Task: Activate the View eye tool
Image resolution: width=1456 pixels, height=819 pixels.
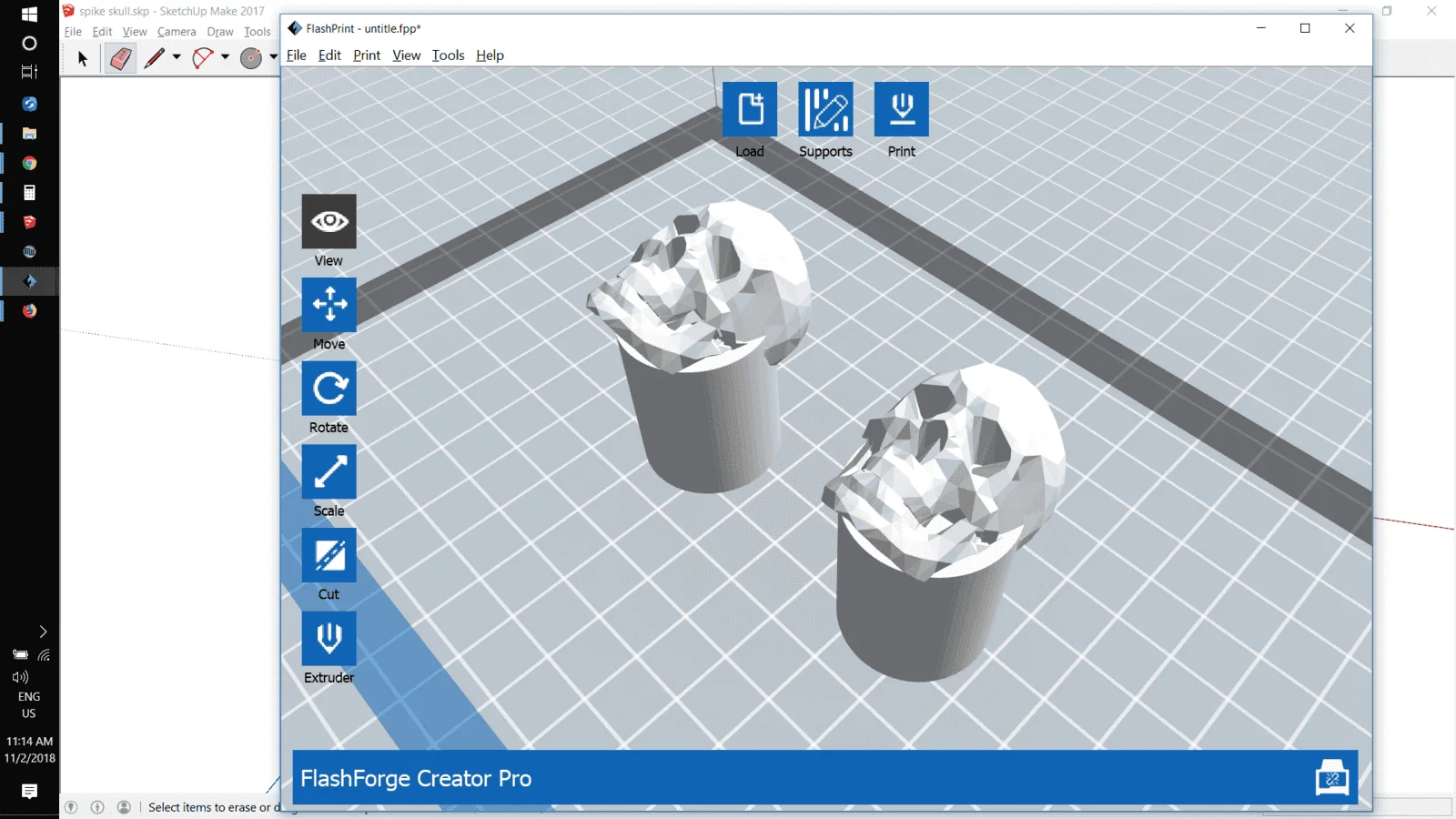Action: click(x=329, y=221)
